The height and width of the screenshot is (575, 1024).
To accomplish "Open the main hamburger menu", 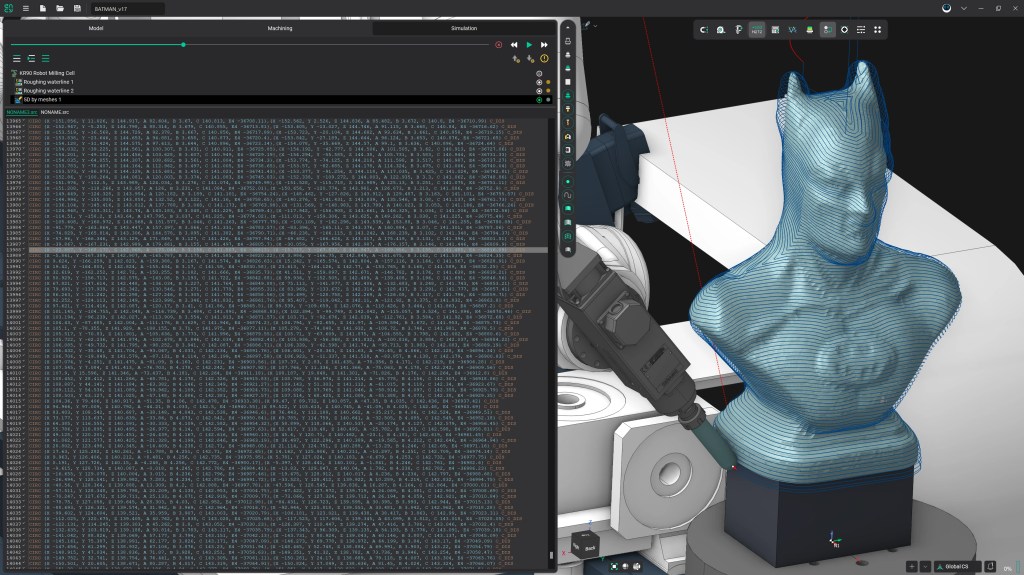I will point(25,8).
